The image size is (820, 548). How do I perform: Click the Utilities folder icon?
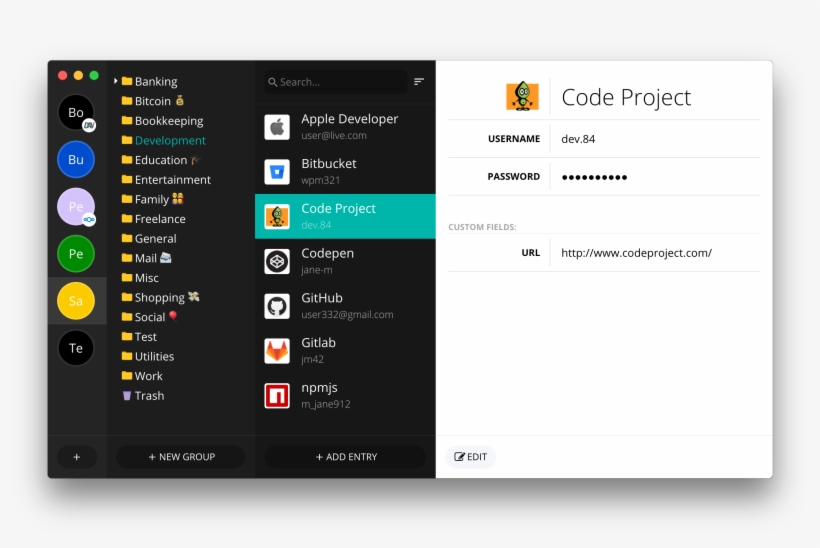coord(127,356)
